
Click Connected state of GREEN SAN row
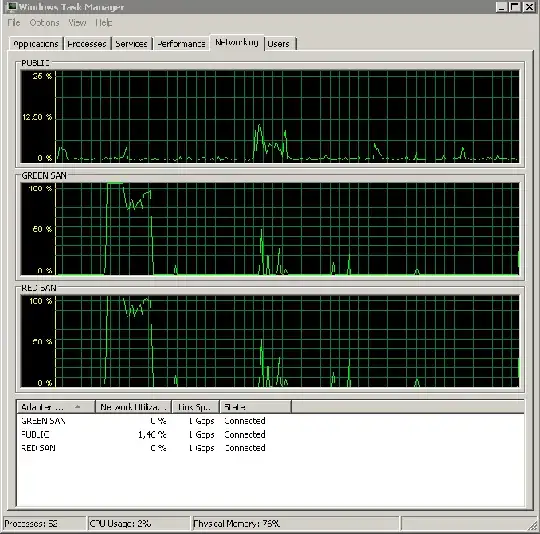[x=245, y=421]
